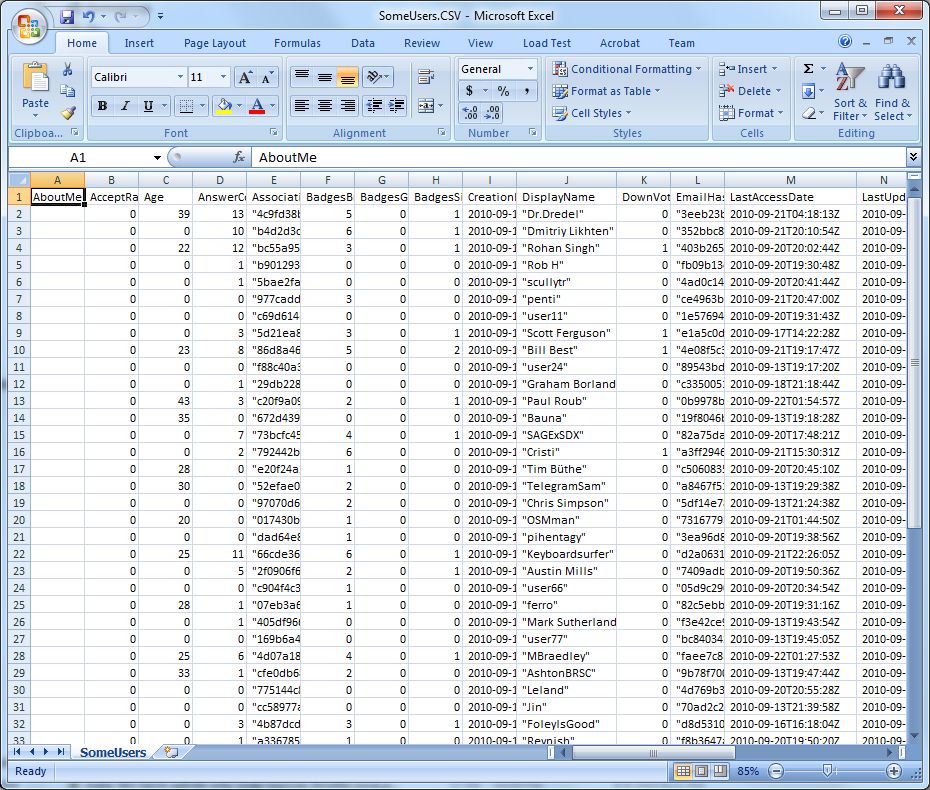
Task: Open Find & Select
Action: tap(892, 92)
